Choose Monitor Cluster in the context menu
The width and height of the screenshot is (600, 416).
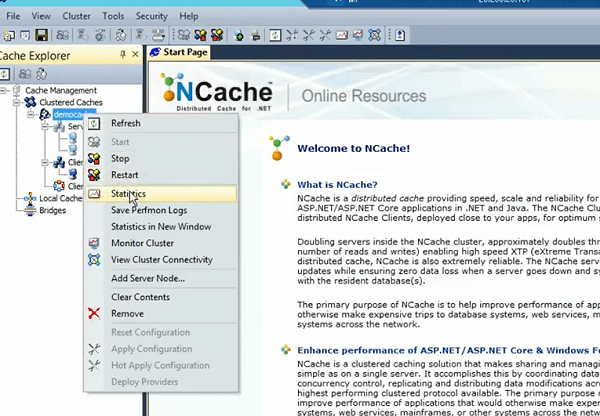(x=161, y=243)
